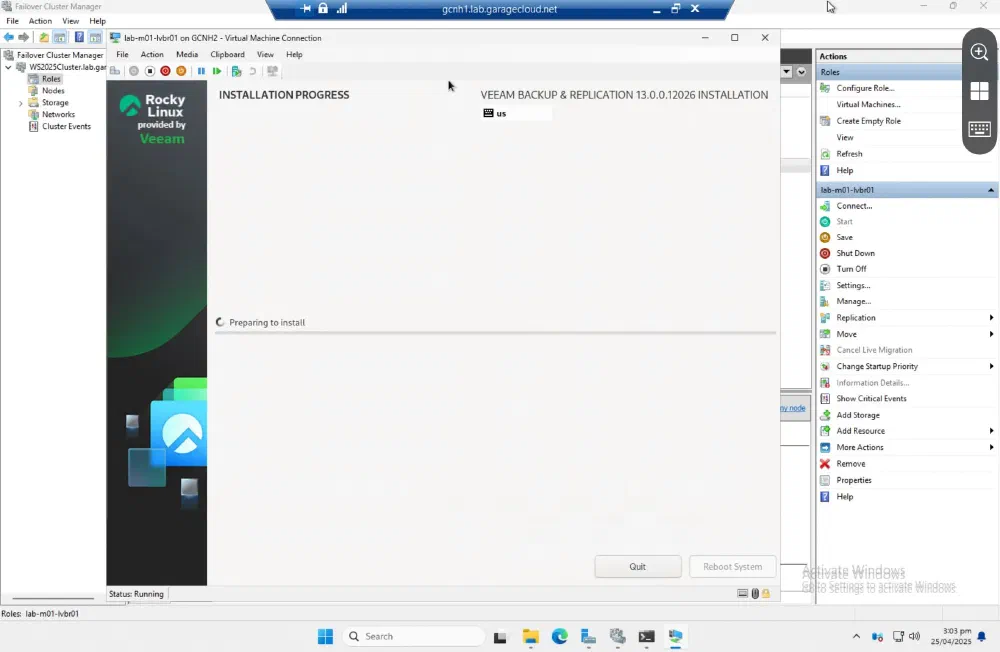Click Turn Off in Actions pane
Viewport: 1000px width, 652px height.
coord(851,269)
